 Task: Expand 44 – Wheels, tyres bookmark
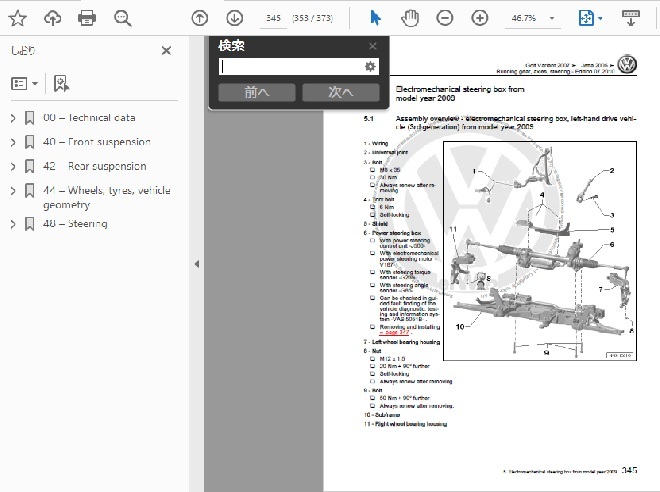13,191
